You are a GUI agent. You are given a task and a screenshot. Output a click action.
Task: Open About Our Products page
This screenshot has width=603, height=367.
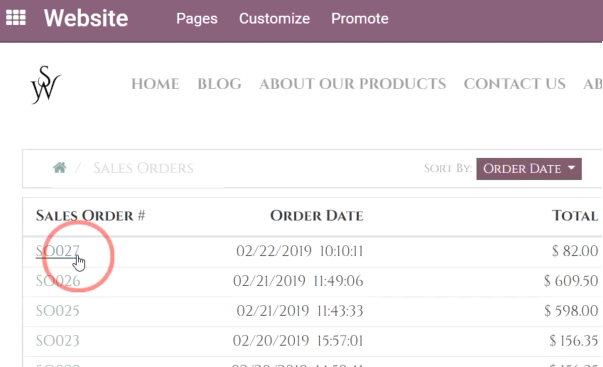click(x=352, y=84)
